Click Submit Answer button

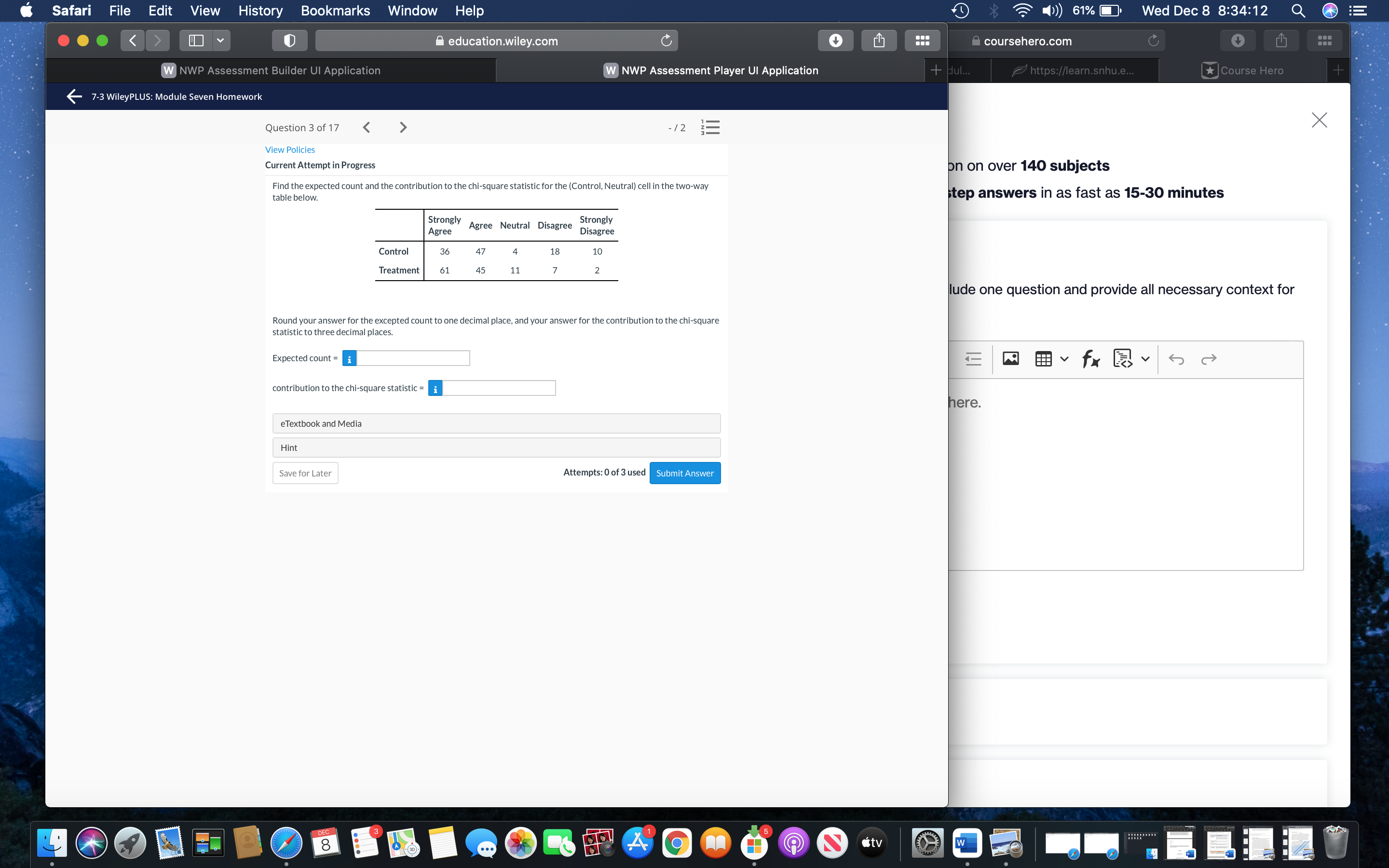tap(684, 473)
